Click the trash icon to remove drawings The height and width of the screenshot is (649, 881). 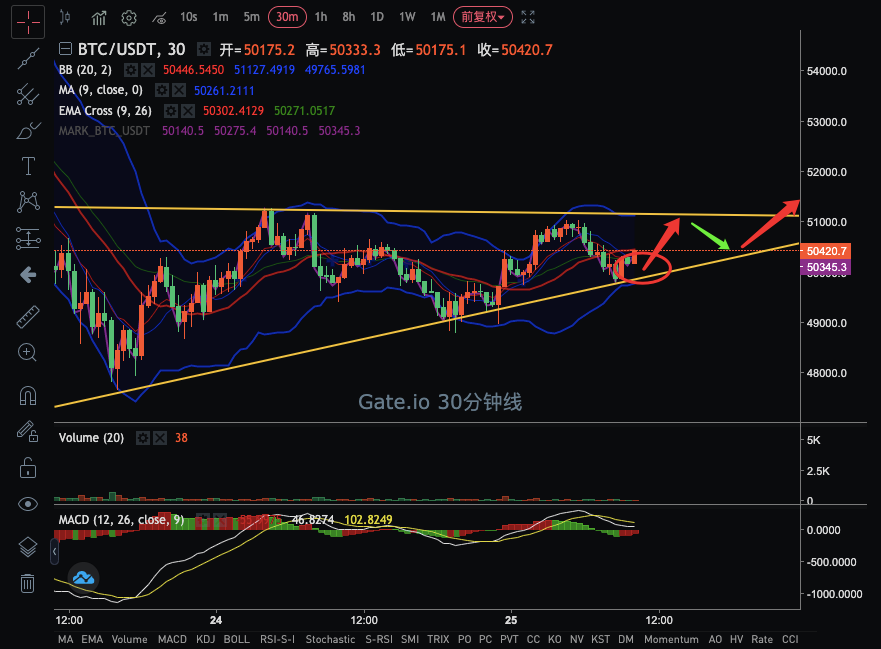pyautogui.click(x=27, y=583)
